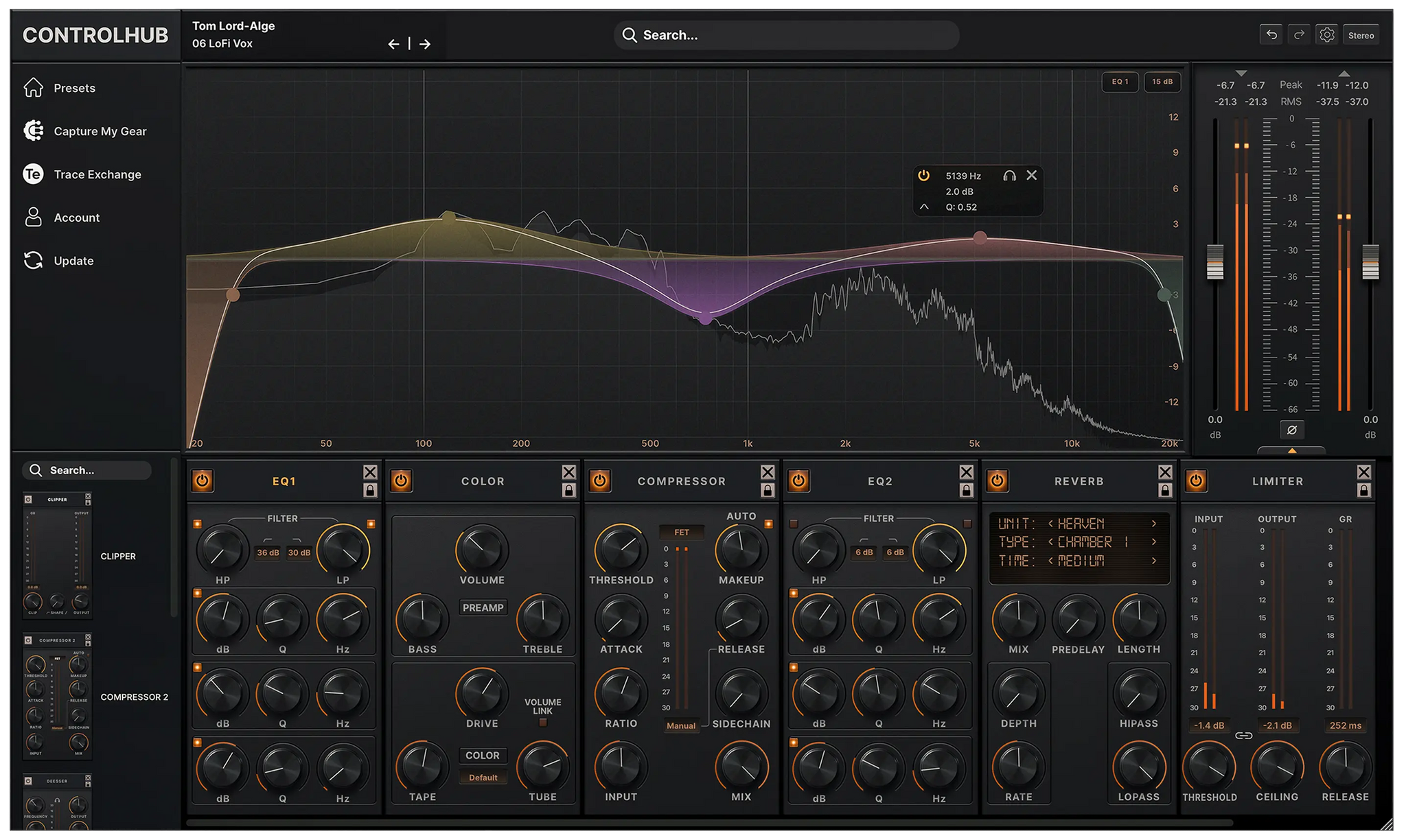
Task: Lock the COMPRESSOR module
Action: click(x=768, y=490)
